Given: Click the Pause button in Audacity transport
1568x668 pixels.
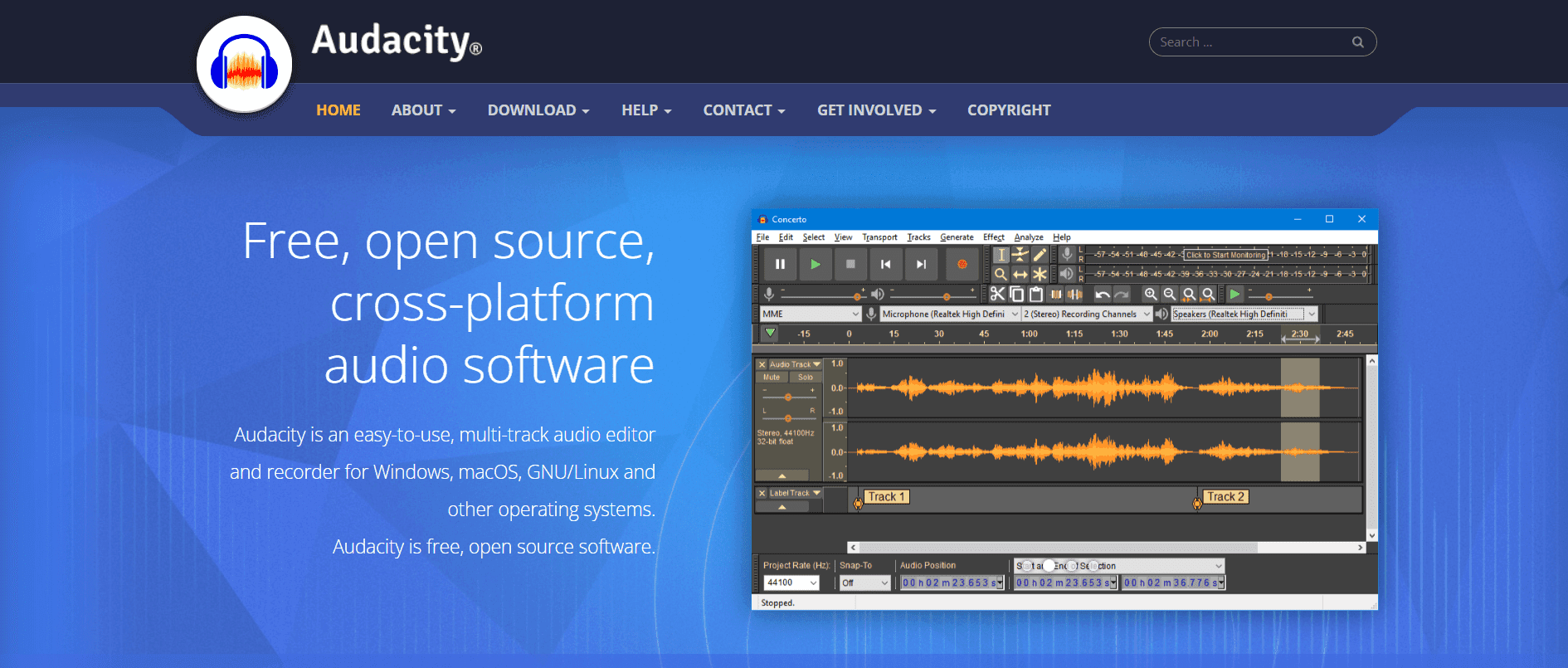Looking at the screenshot, I should (780, 264).
